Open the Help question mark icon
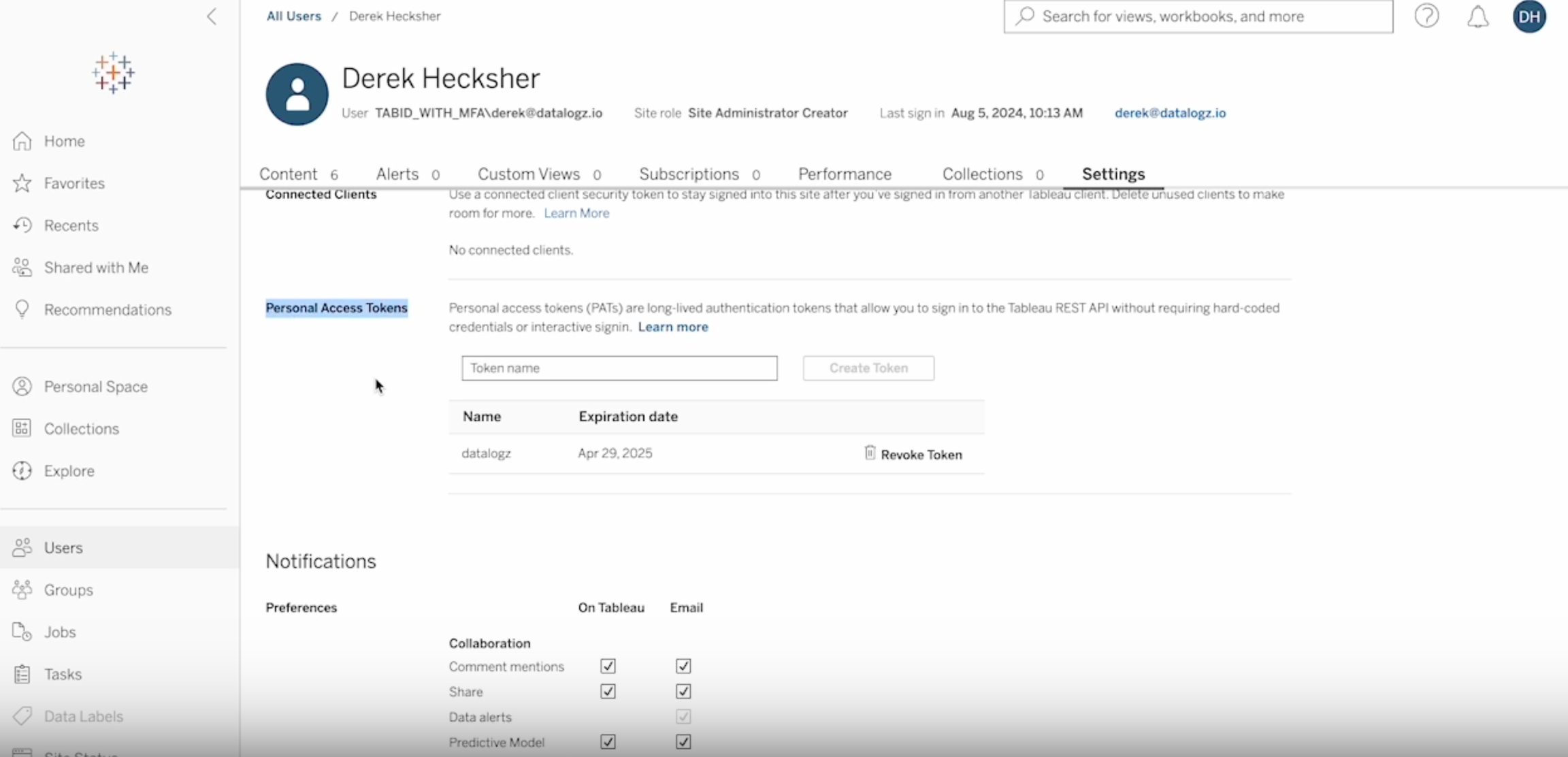 click(x=1426, y=16)
